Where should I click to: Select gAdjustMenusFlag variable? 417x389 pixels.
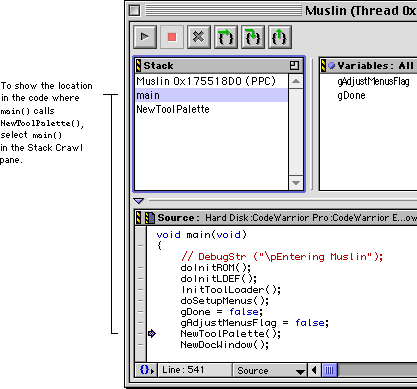coord(373,81)
